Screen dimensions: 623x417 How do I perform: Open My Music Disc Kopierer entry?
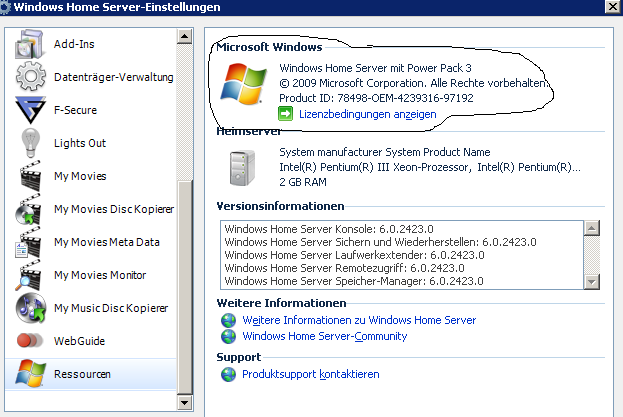click(x=91, y=308)
